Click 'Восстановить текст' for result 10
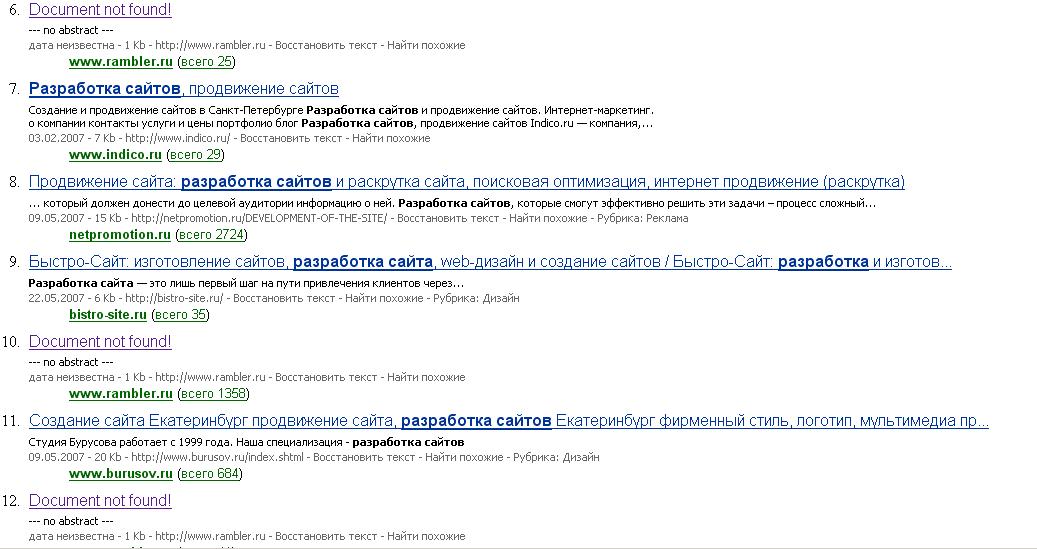 coord(326,377)
